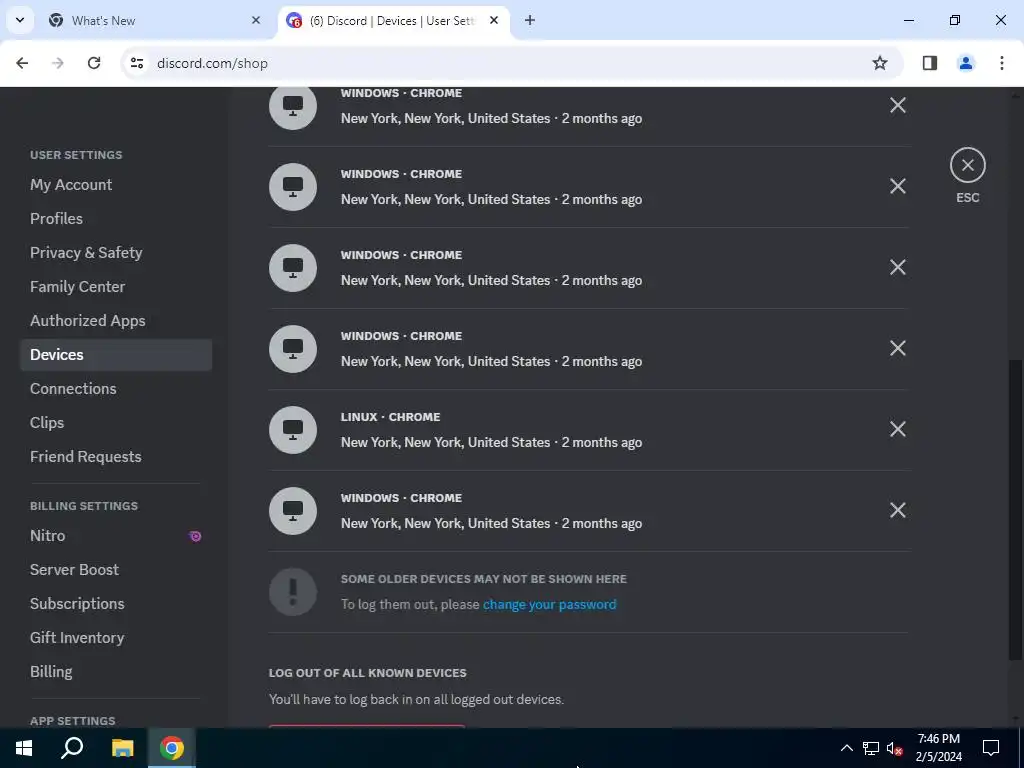Remove the Windows Chrome device just above the Linux row

tap(897, 348)
